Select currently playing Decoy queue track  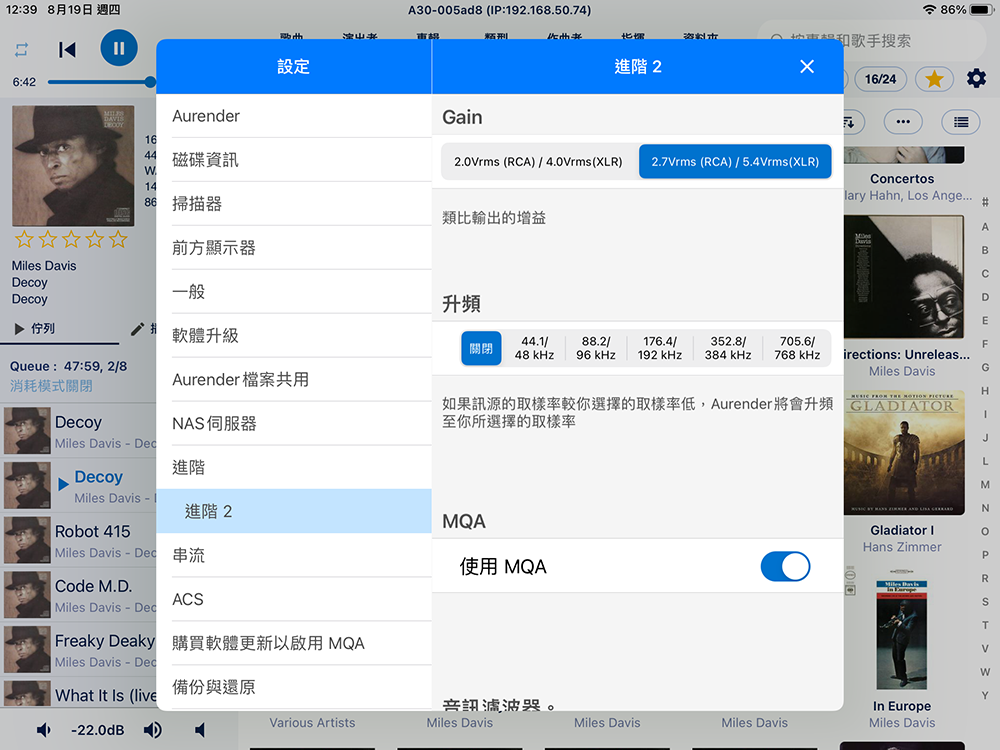point(78,486)
